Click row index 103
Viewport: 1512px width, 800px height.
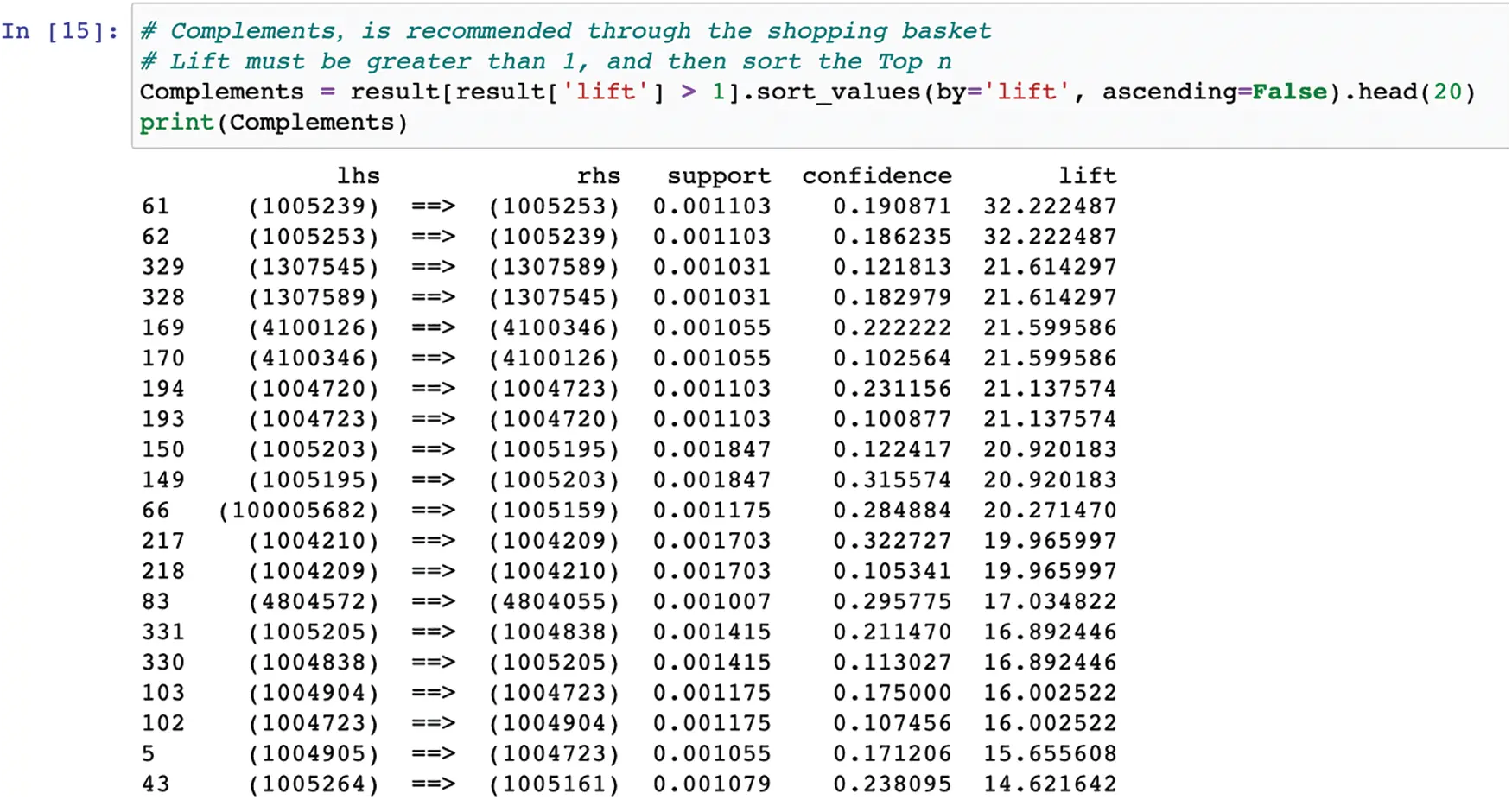pyautogui.click(x=163, y=693)
